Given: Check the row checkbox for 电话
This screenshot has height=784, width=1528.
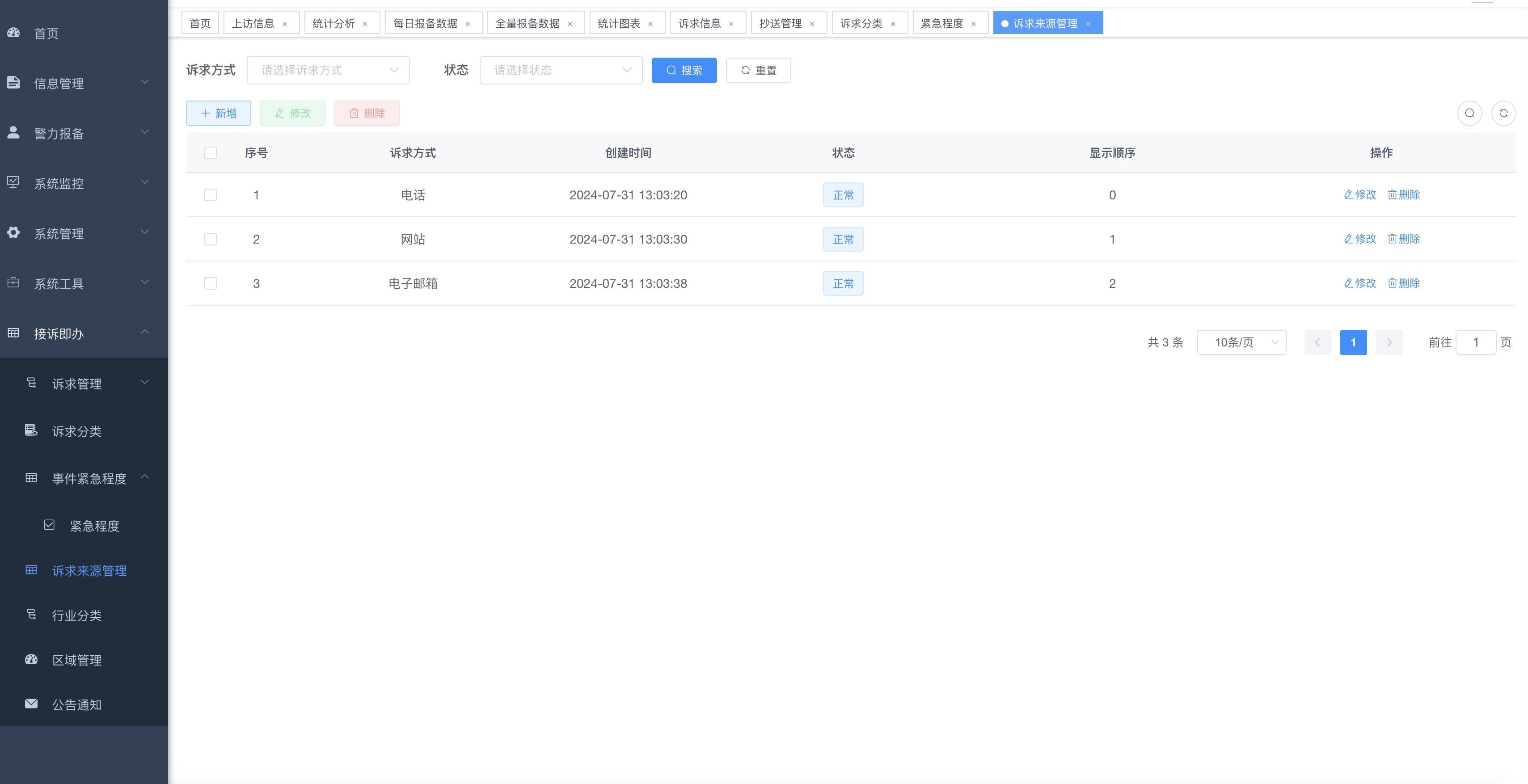Looking at the screenshot, I should (211, 195).
